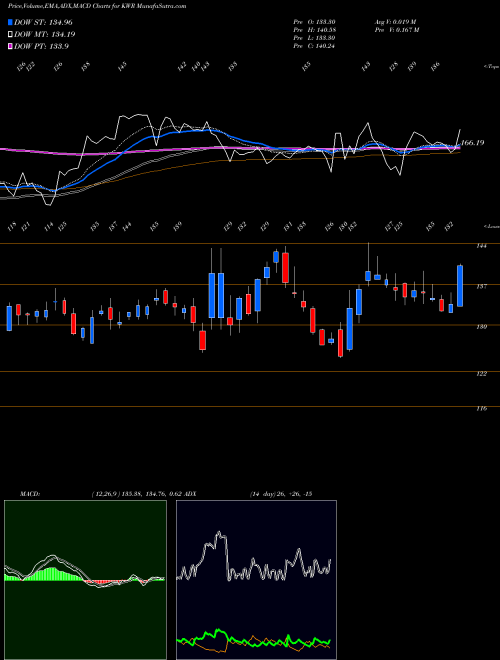Click the 116 price axis label
Viewport: 500px width, 660px height.
point(481,408)
